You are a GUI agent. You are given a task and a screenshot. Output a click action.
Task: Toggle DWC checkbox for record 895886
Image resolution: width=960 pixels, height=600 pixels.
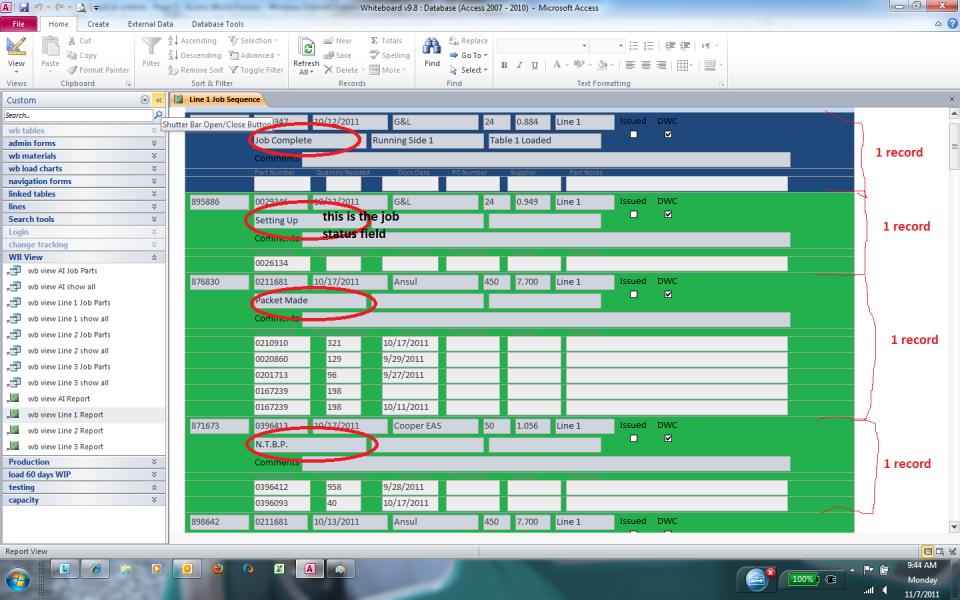[668, 214]
